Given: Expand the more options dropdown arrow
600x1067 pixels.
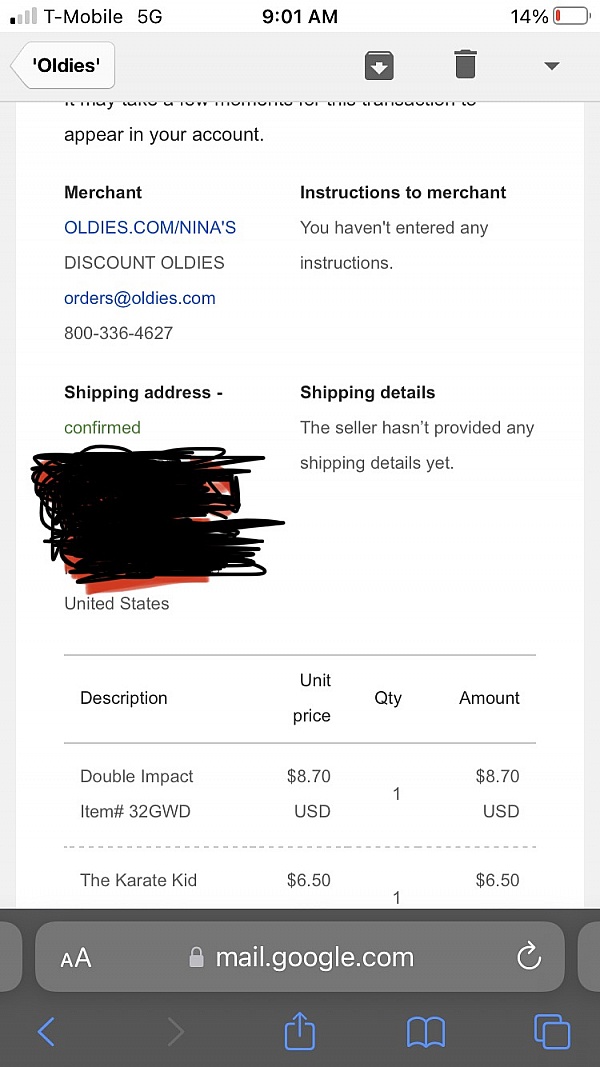Looking at the screenshot, I should click(551, 66).
